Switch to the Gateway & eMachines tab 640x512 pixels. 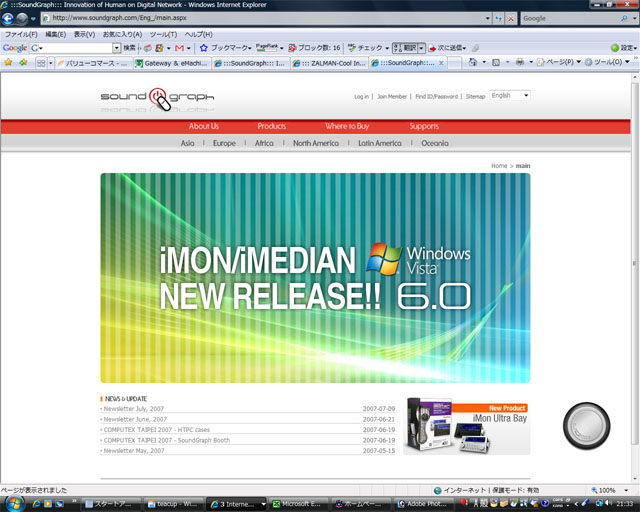[173, 63]
